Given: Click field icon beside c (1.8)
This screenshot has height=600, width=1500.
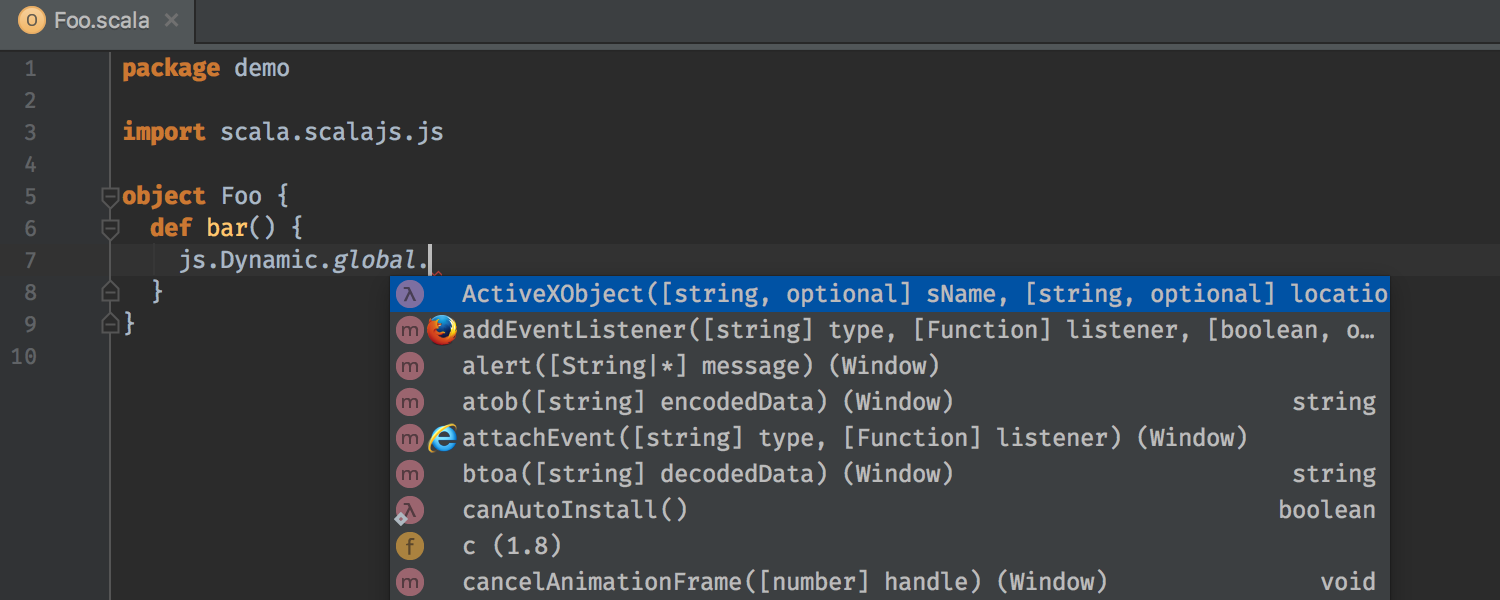Looking at the screenshot, I should [410, 546].
